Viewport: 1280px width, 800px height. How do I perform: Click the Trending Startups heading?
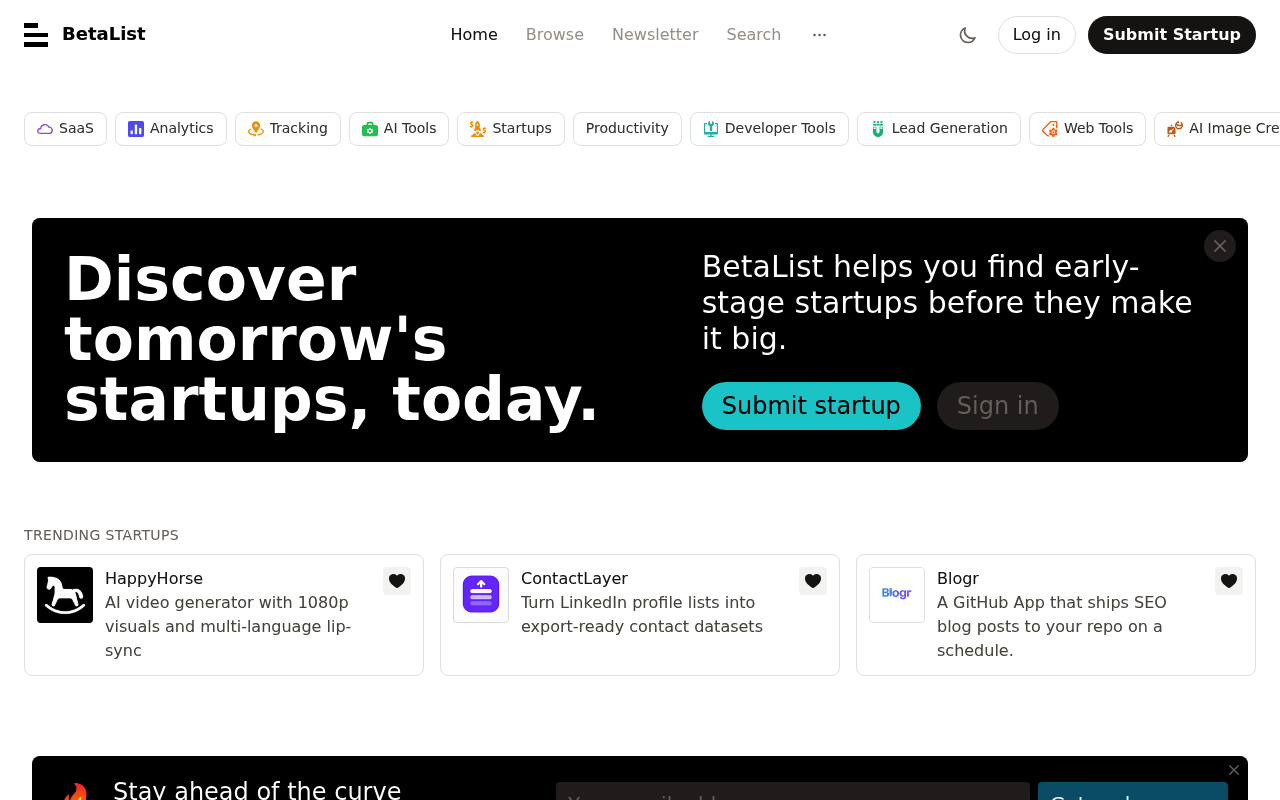[x=101, y=535]
